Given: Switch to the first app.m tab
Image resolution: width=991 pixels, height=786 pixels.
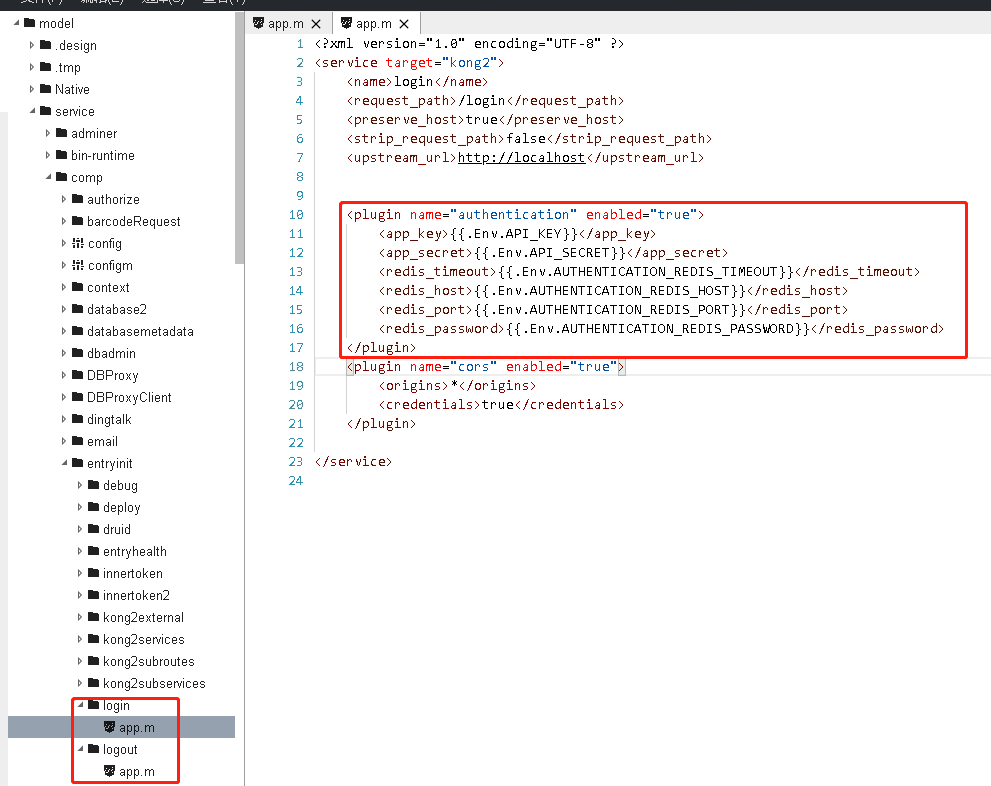Looking at the screenshot, I should (x=285, y=24).
